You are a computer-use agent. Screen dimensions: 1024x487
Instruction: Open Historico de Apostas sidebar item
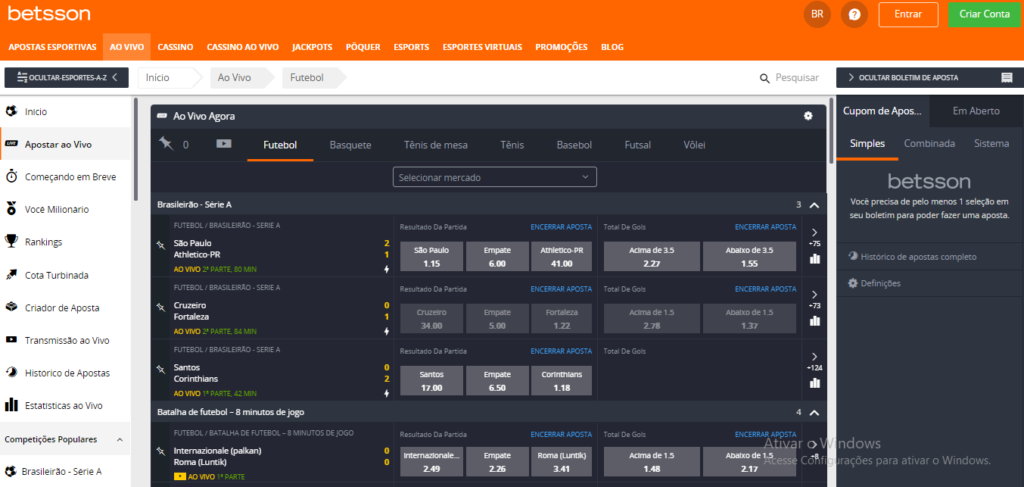(65, 373)
